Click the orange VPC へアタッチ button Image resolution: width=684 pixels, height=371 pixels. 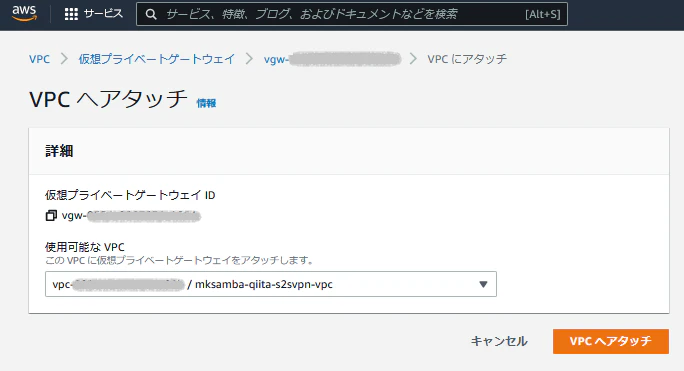click(611, 341)
